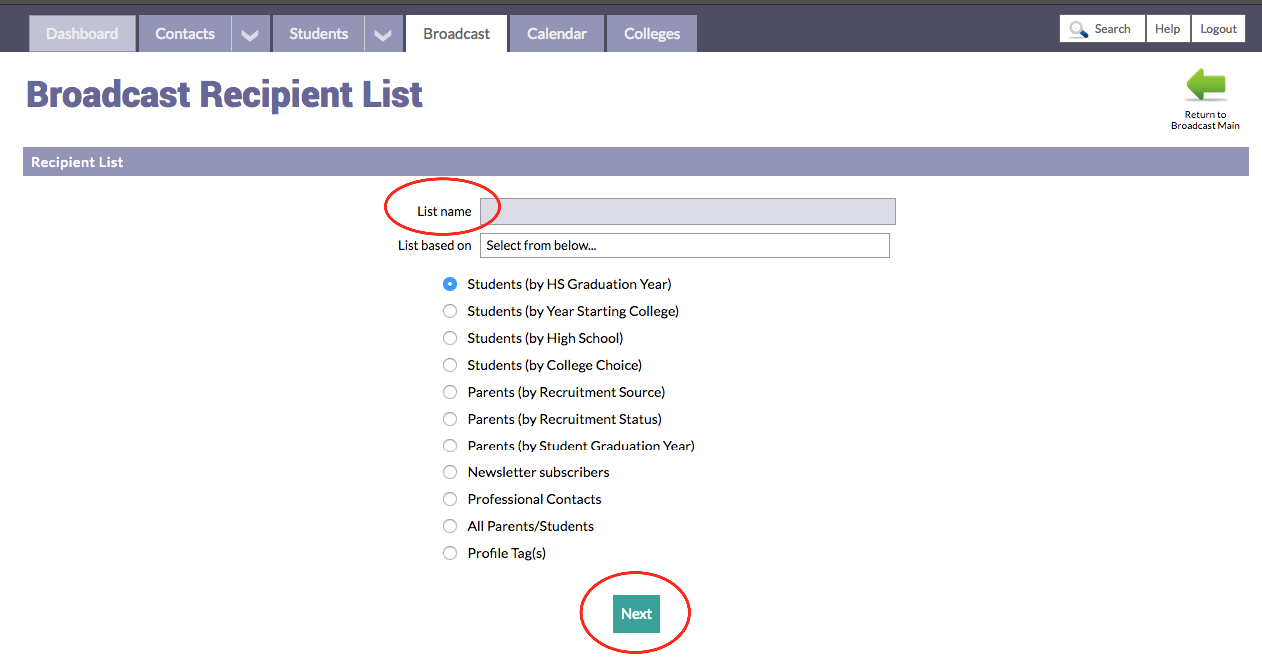Click the Broadcast Recipient List heading
This screenshot has height=666, width=1262.
(x=224, y=95)
